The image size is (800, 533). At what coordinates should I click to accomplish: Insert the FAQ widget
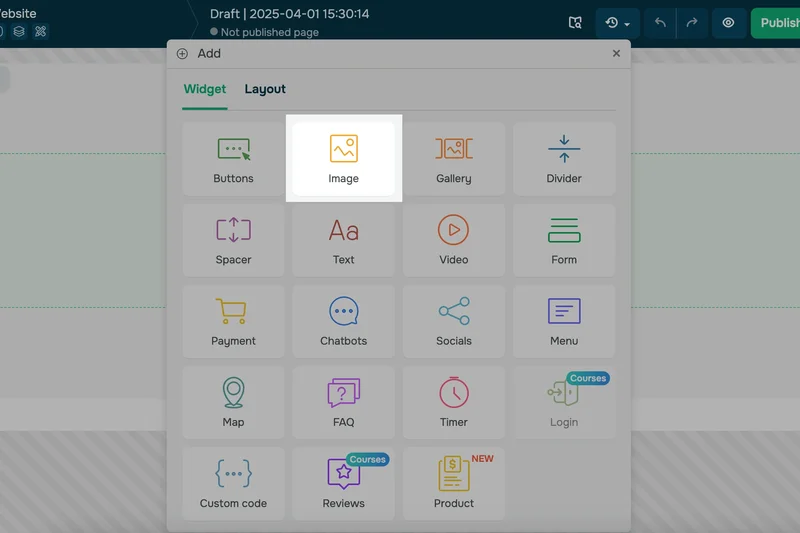click(343, 402)
